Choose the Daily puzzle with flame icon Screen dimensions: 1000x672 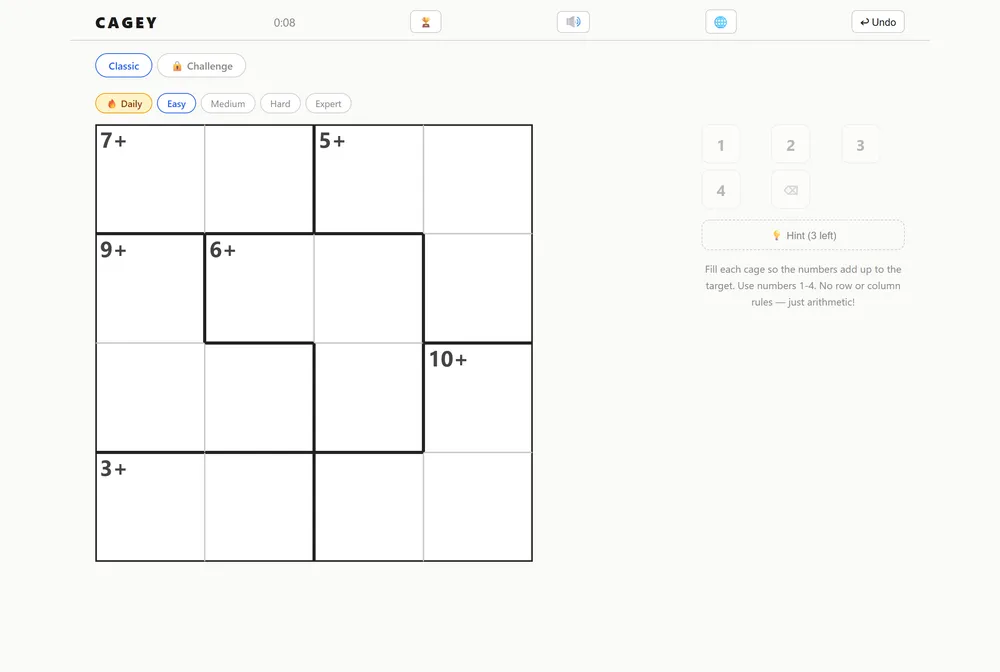(x=124, y=103)
